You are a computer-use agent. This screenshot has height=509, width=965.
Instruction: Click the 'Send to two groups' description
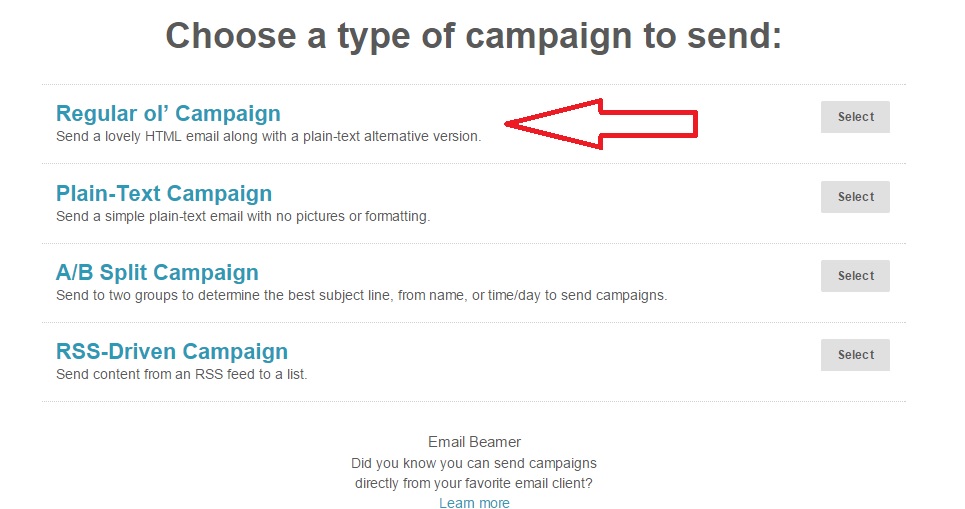tap(361, 295)
